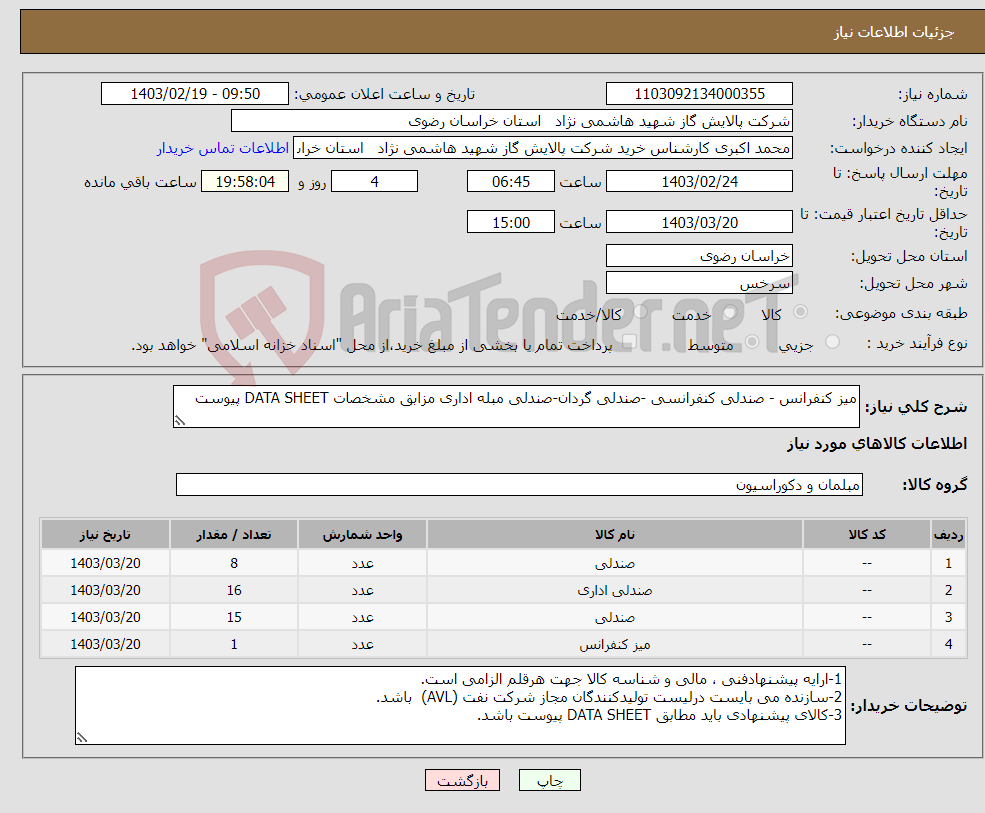Click the ردیف column header
This screenshot has height=813, width=985.
tap(949, 535)
